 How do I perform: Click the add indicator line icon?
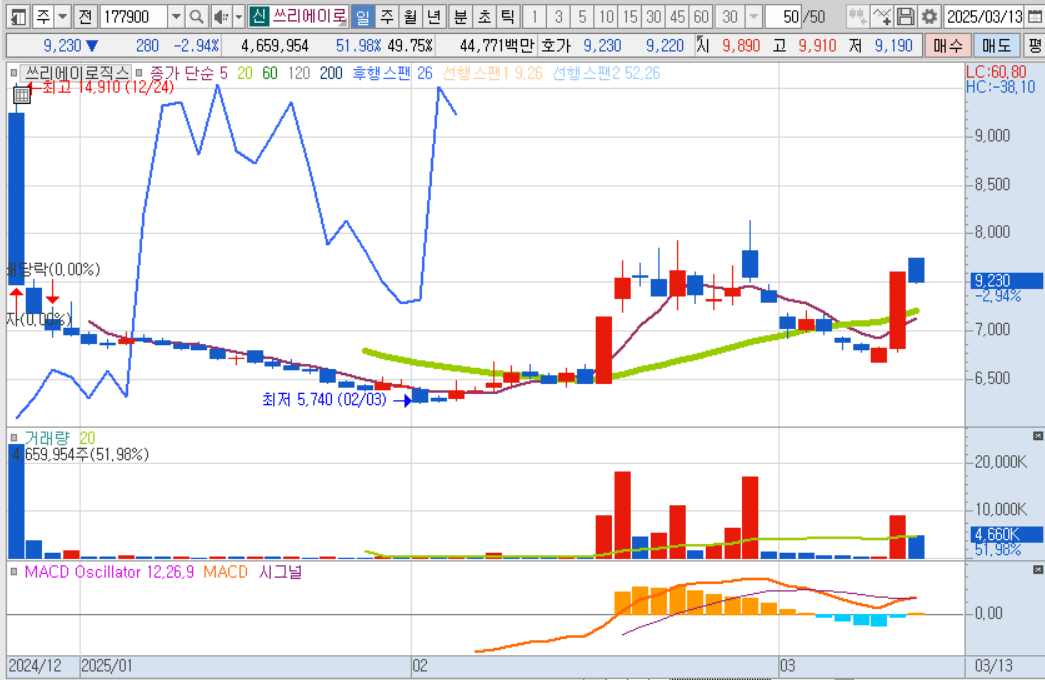882,17
